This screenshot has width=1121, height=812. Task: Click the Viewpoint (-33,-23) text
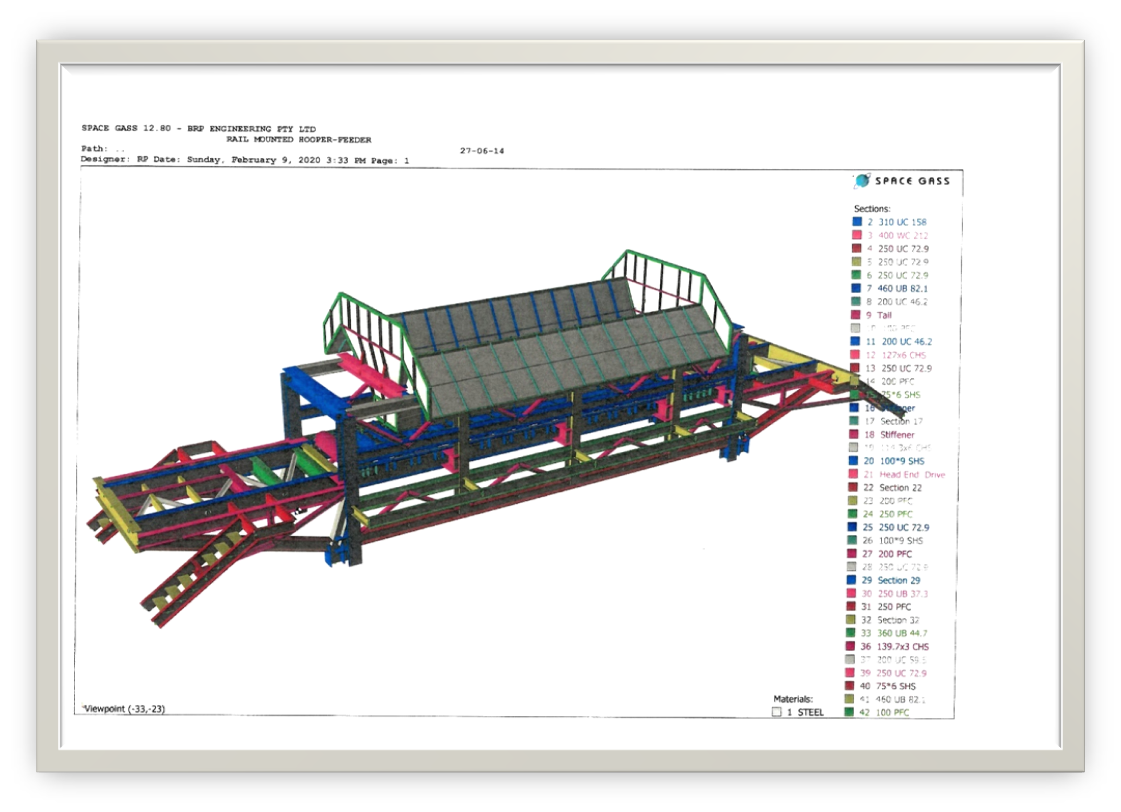pos(123,708)
